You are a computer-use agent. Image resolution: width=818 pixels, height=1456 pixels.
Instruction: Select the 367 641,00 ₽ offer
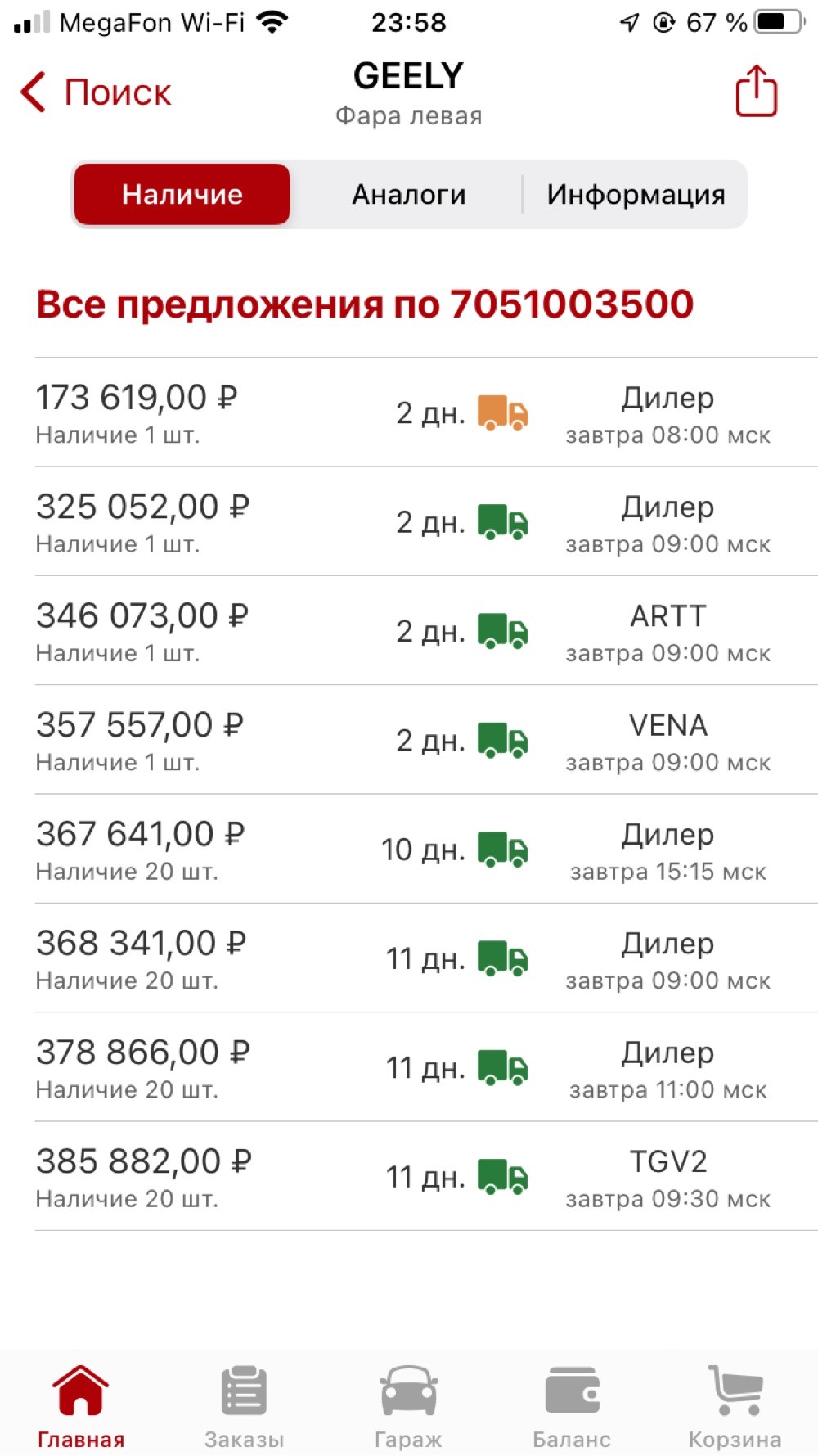(426, 849)
